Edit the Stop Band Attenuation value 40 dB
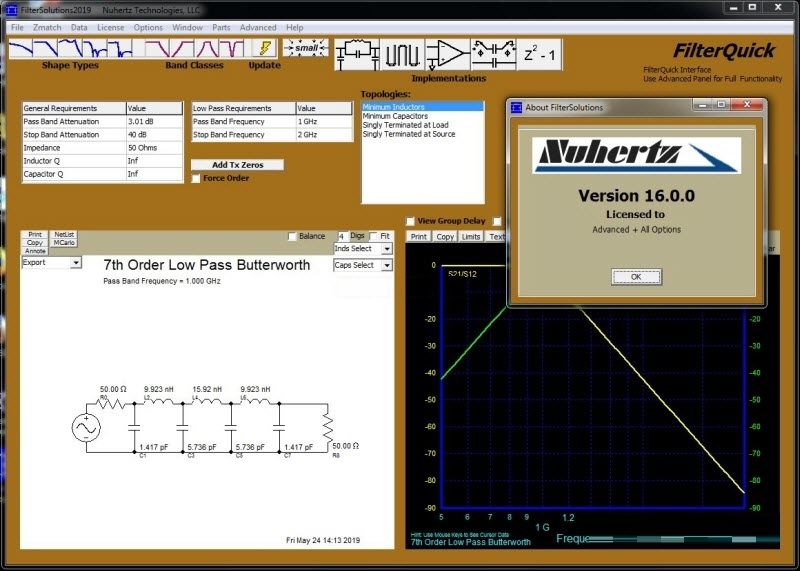The image size is (800, 571). 154,135
